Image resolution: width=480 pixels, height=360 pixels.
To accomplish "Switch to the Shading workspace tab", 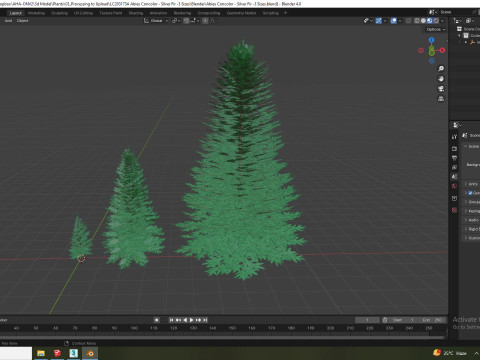I will coord(136,13).
